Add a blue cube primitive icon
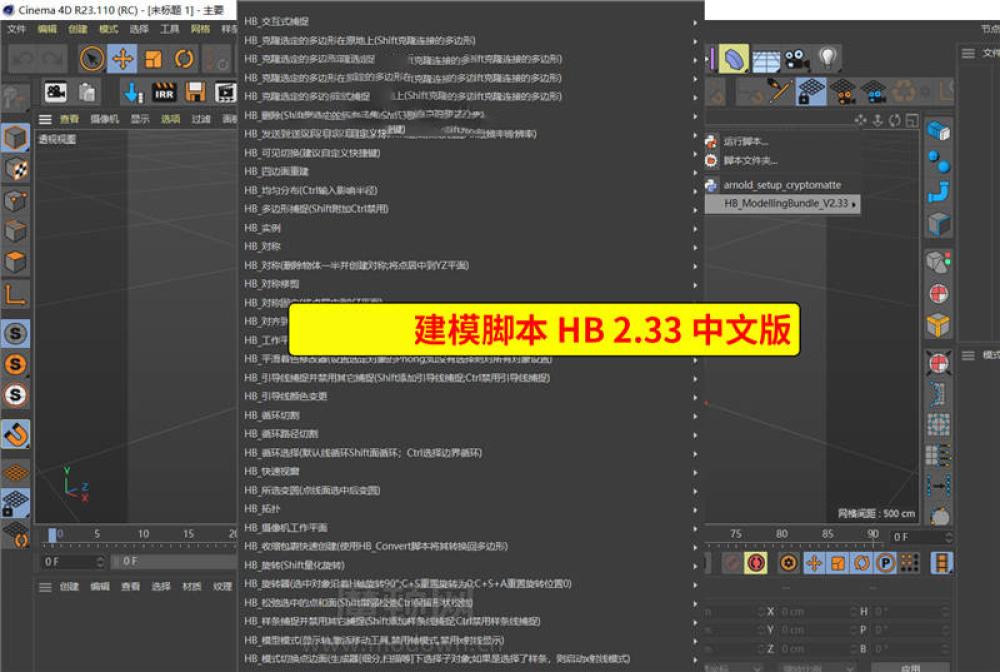This screenshot has width=1000, height=672. (939, 131)
